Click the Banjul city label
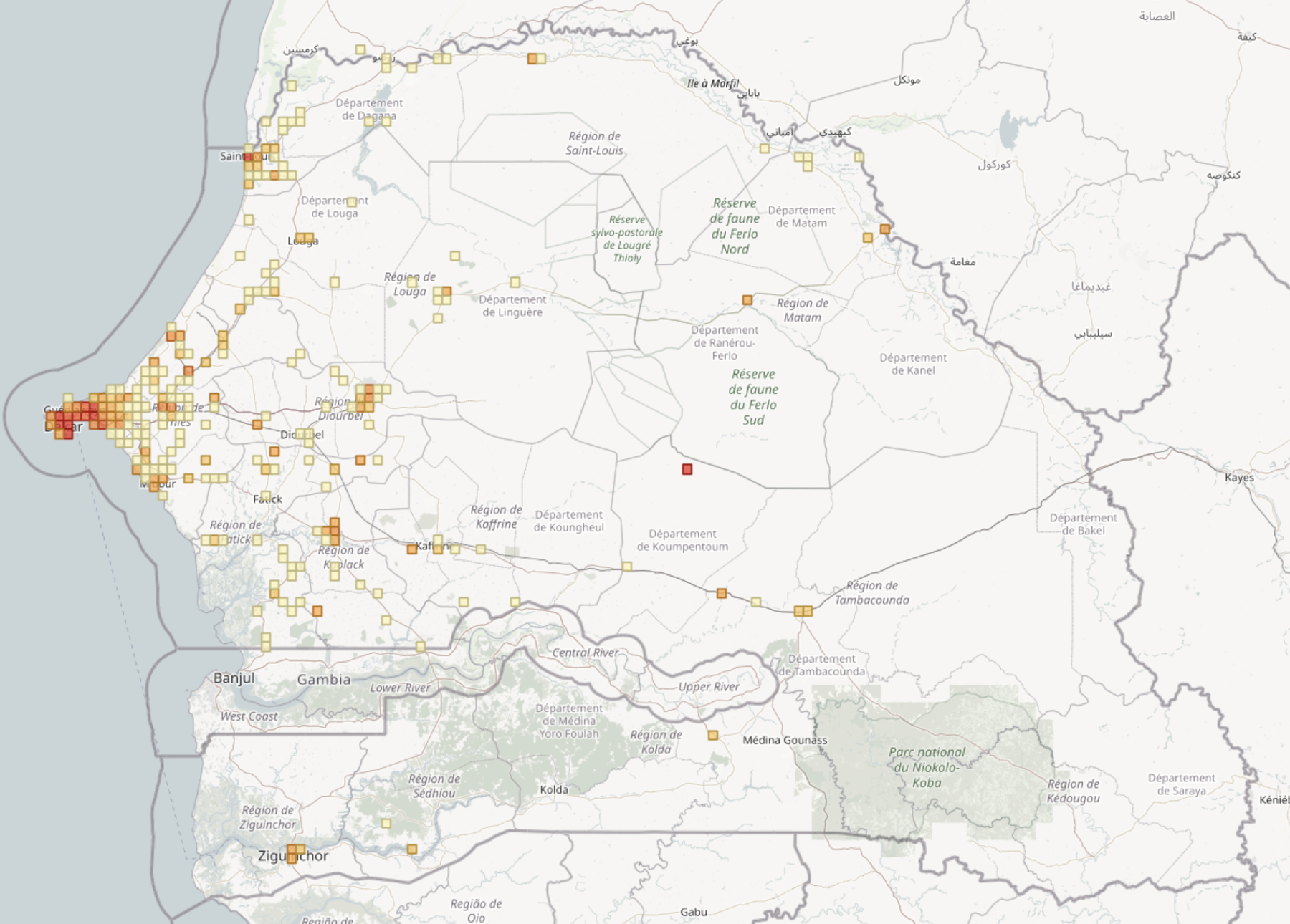Viewport: 1290px width, 924px height. (234, 677)
